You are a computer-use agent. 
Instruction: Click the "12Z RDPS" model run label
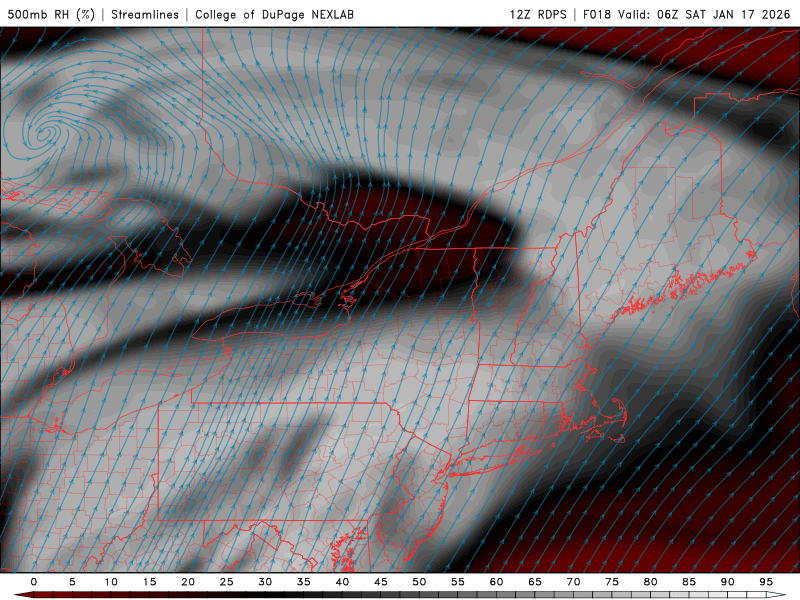pyautogui.click(x=538, y=14)
